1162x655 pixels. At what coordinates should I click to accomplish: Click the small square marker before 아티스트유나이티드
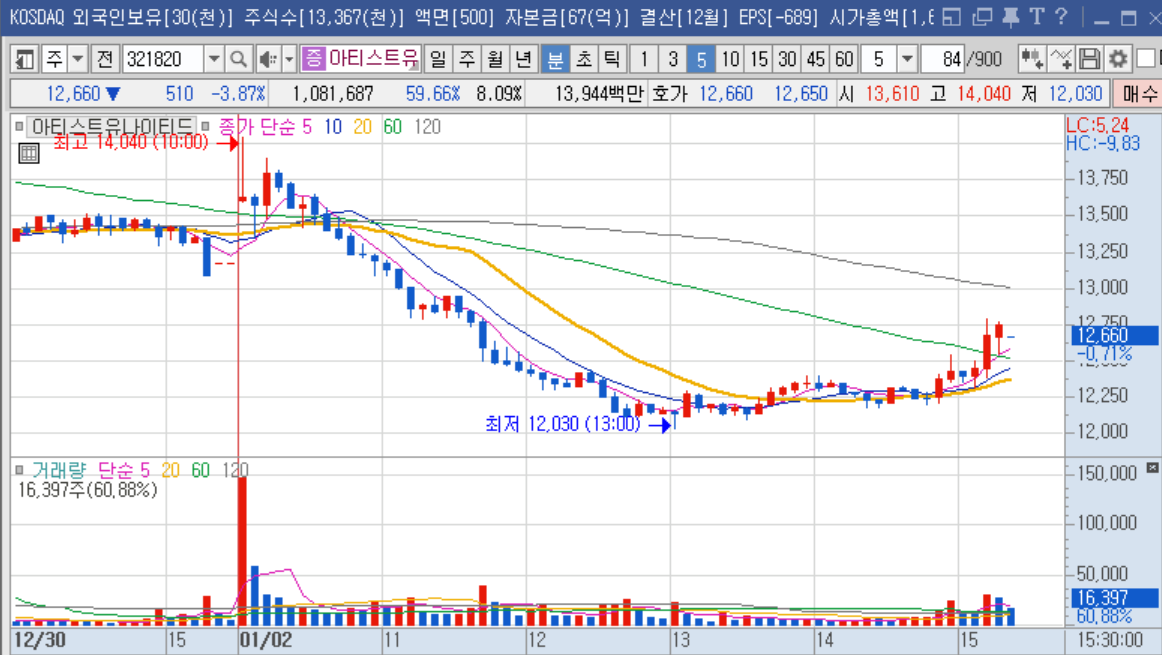pos(20,127)
